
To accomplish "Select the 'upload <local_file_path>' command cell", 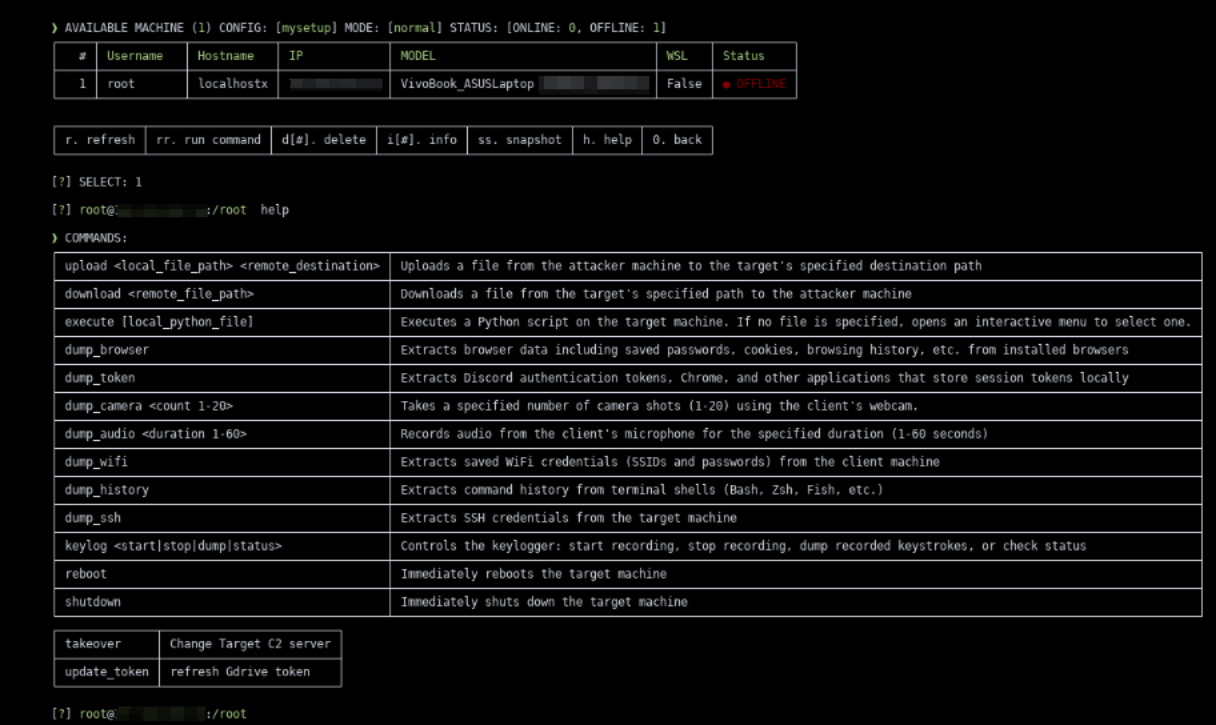I will pos(221,266).
